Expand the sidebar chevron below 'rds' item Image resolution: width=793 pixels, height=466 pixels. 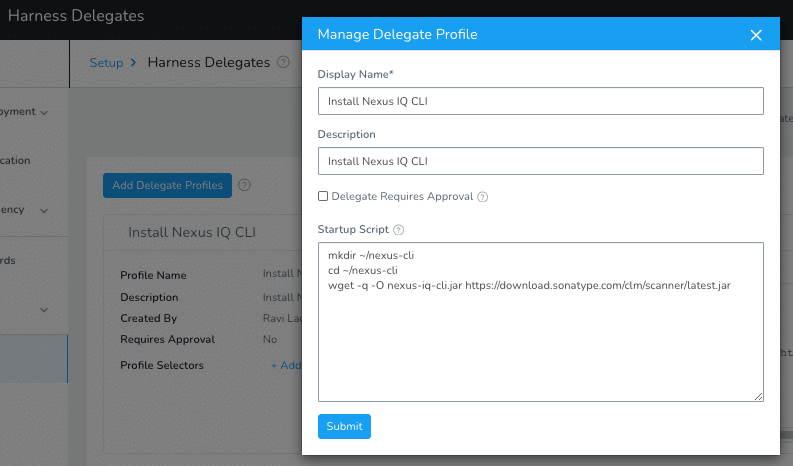(x=44, y=310)
